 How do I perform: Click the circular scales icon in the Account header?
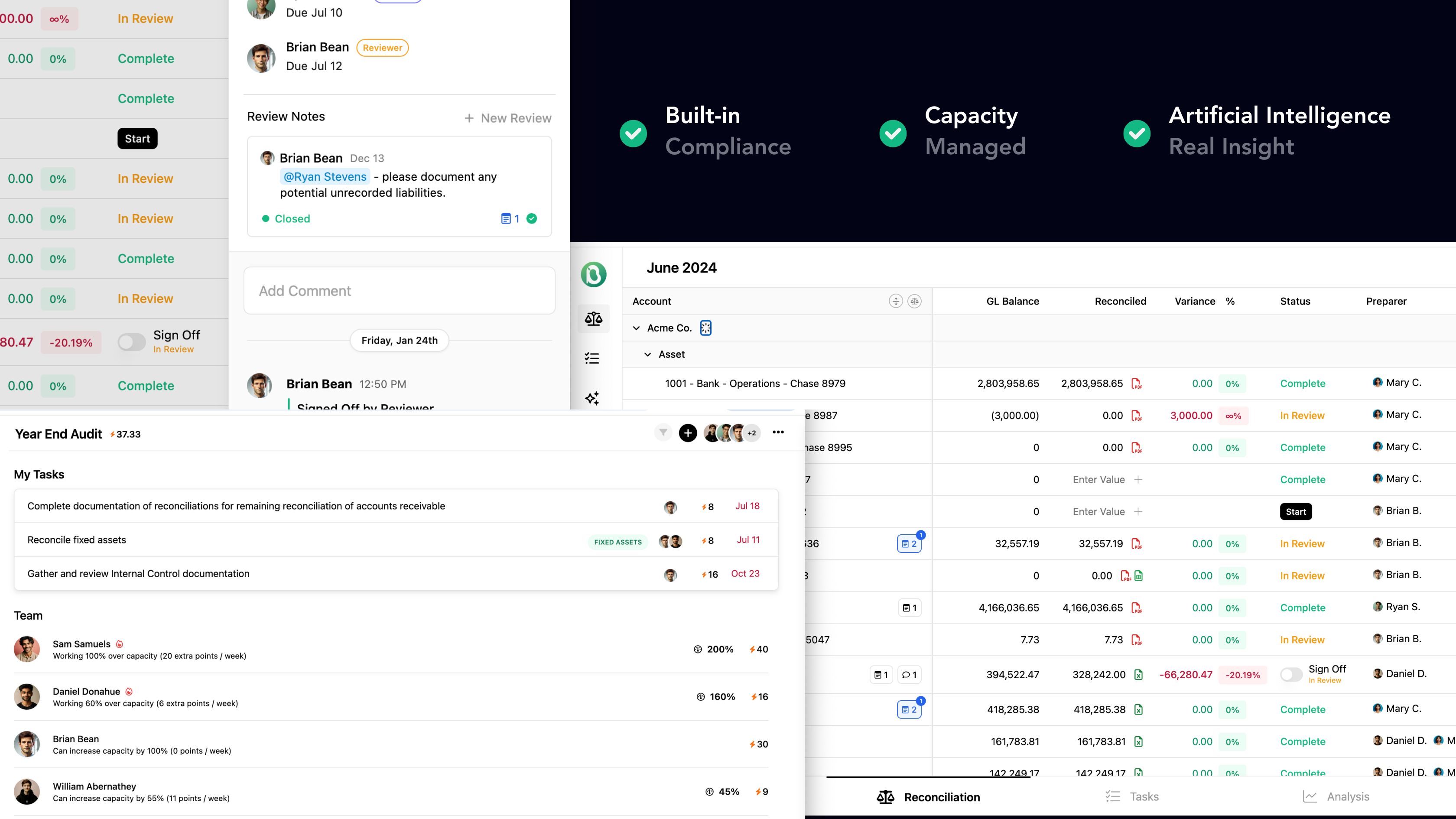(x=914, y=301)
